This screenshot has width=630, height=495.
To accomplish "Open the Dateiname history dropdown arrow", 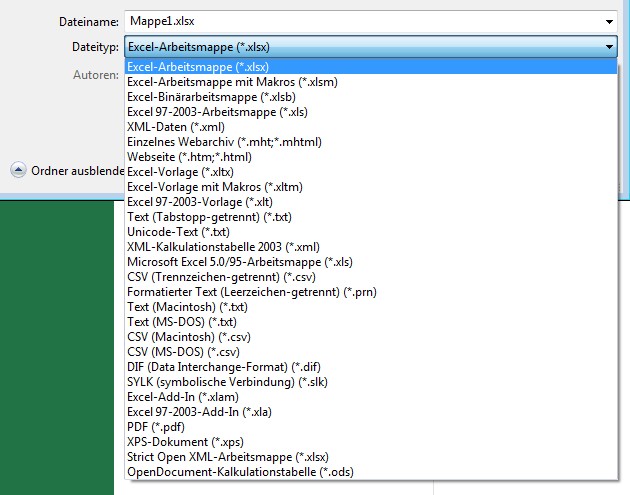I will coord(609,22).
